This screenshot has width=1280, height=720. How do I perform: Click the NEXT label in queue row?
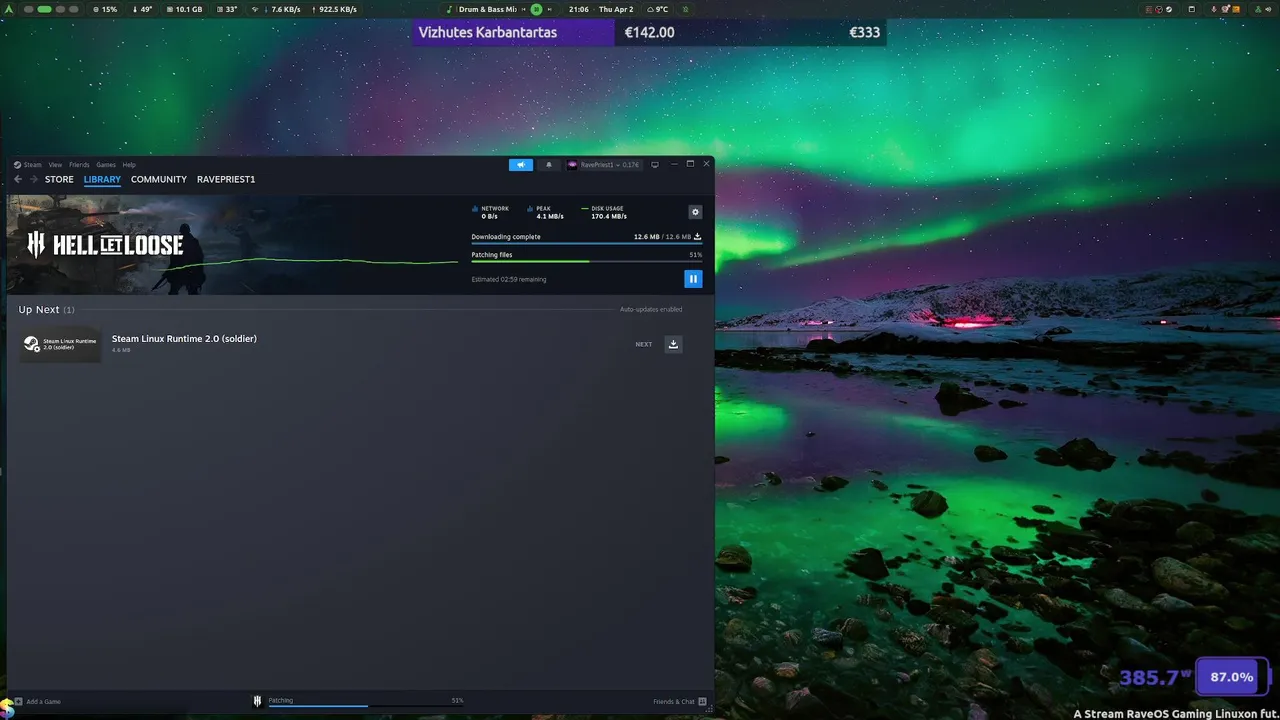644,344
